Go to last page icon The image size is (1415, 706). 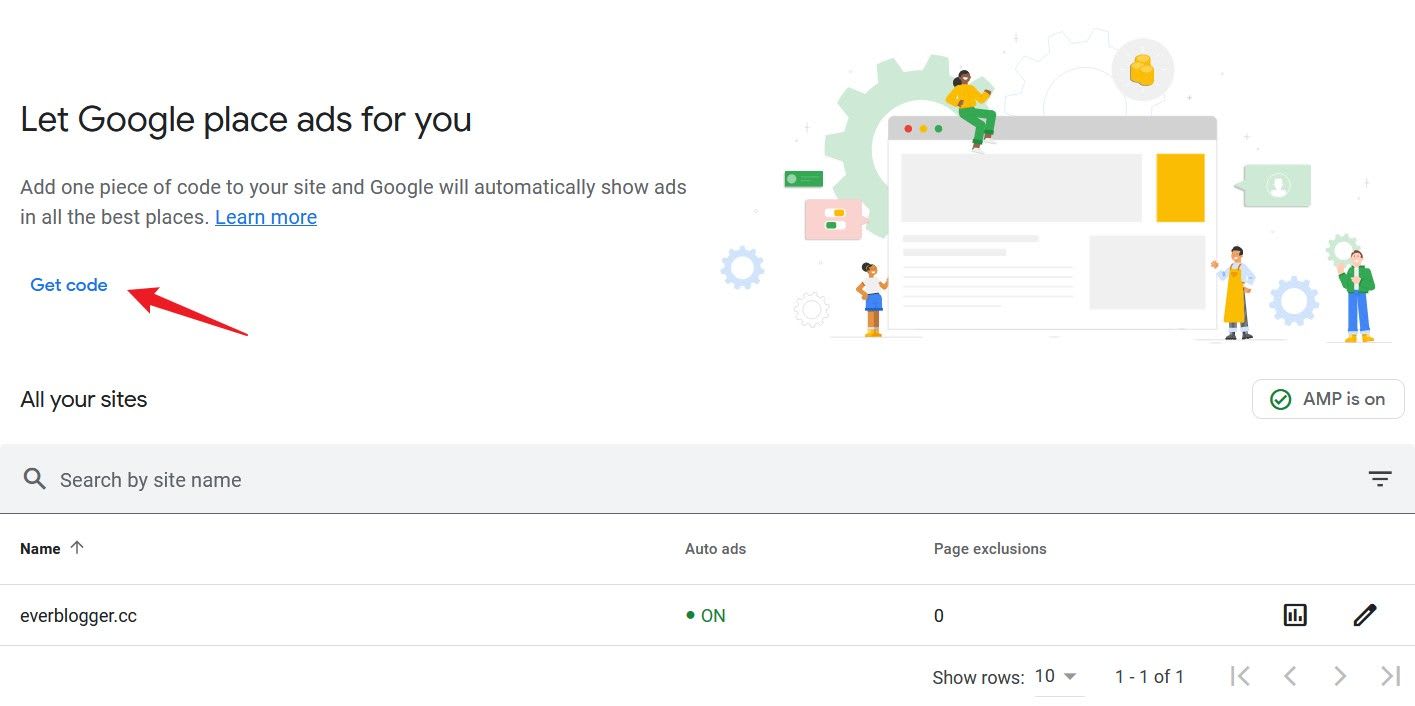(1390, 677)
